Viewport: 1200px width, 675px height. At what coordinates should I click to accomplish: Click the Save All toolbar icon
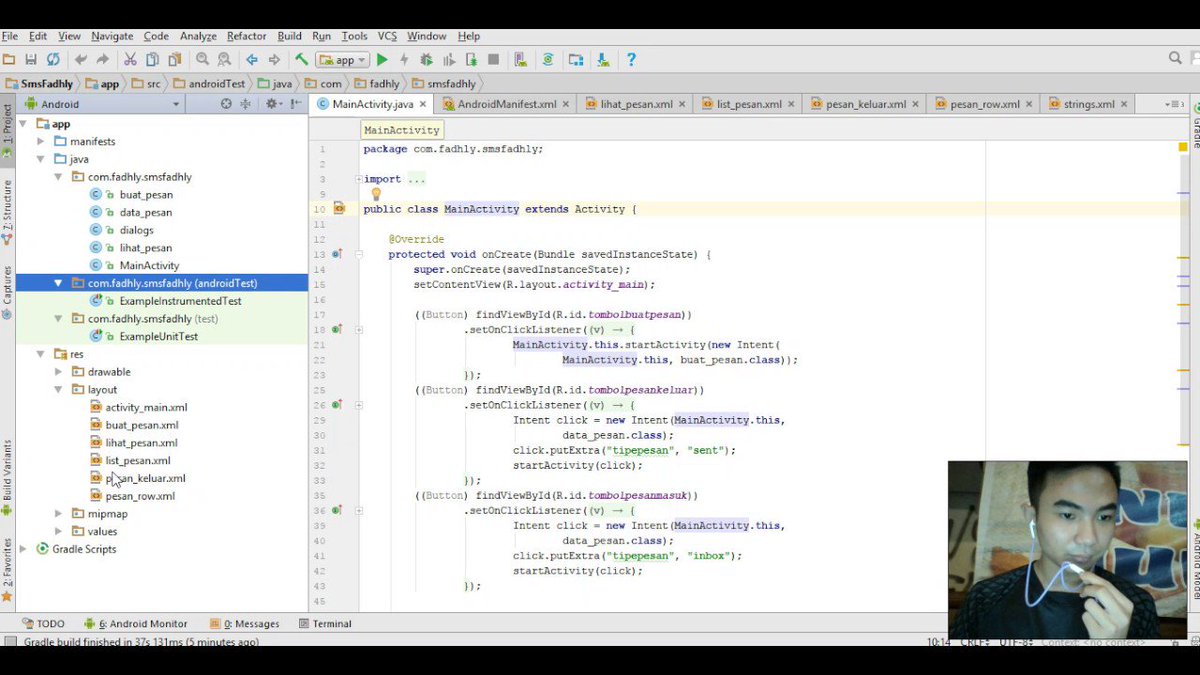coord(31,60)
